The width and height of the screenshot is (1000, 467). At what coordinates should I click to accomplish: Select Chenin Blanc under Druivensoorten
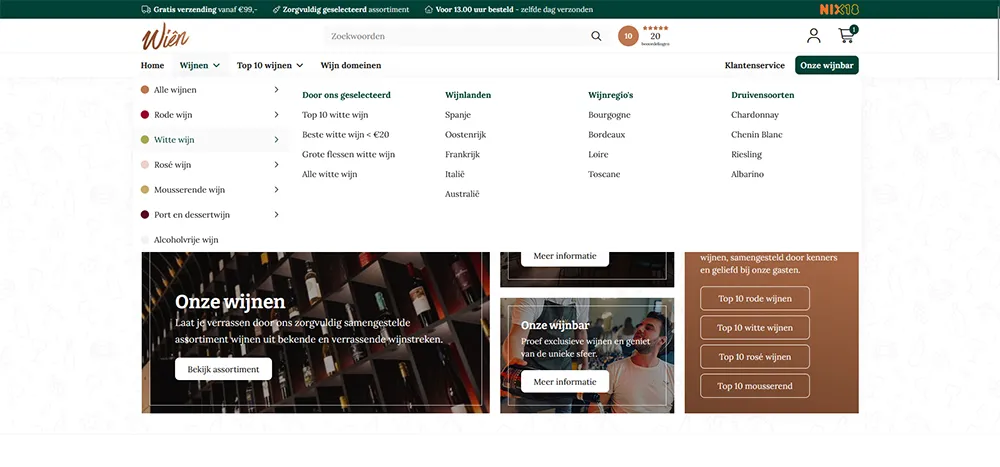757,135
